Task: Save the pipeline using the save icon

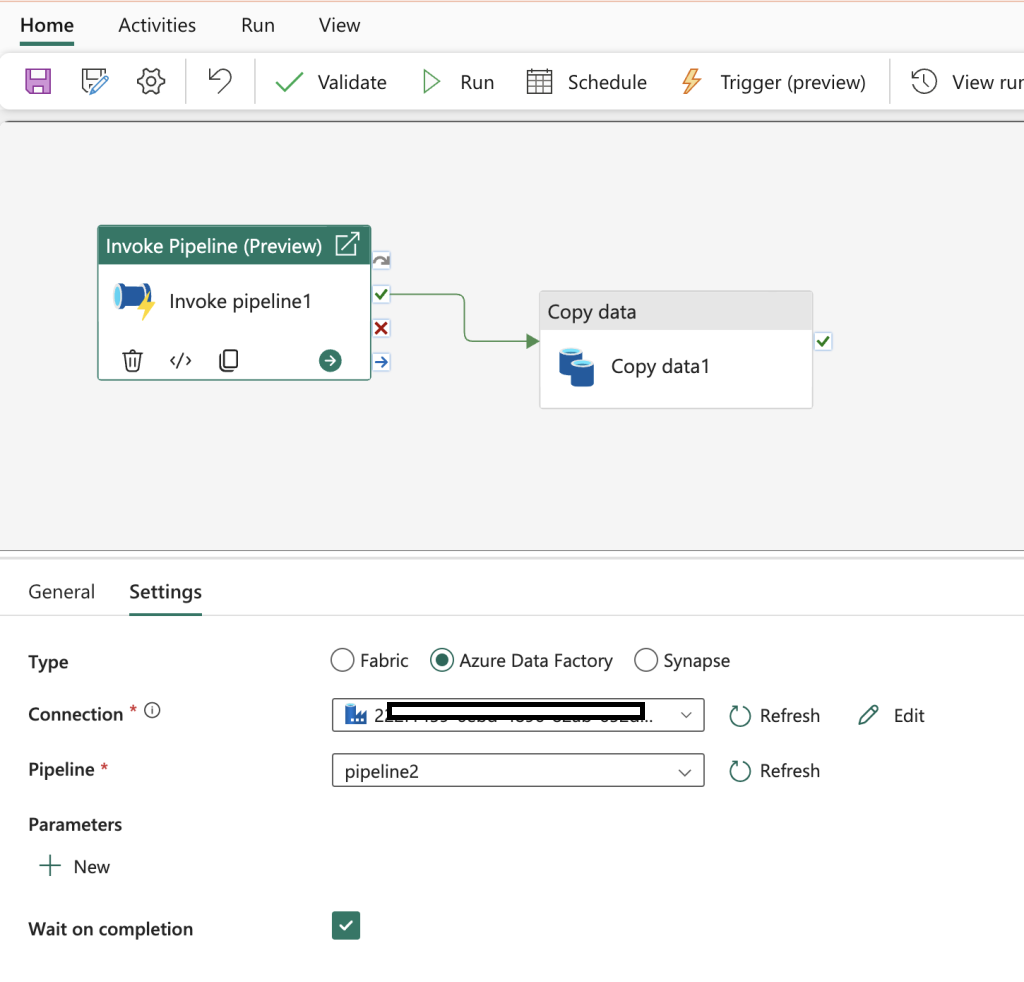Action: 38,81
